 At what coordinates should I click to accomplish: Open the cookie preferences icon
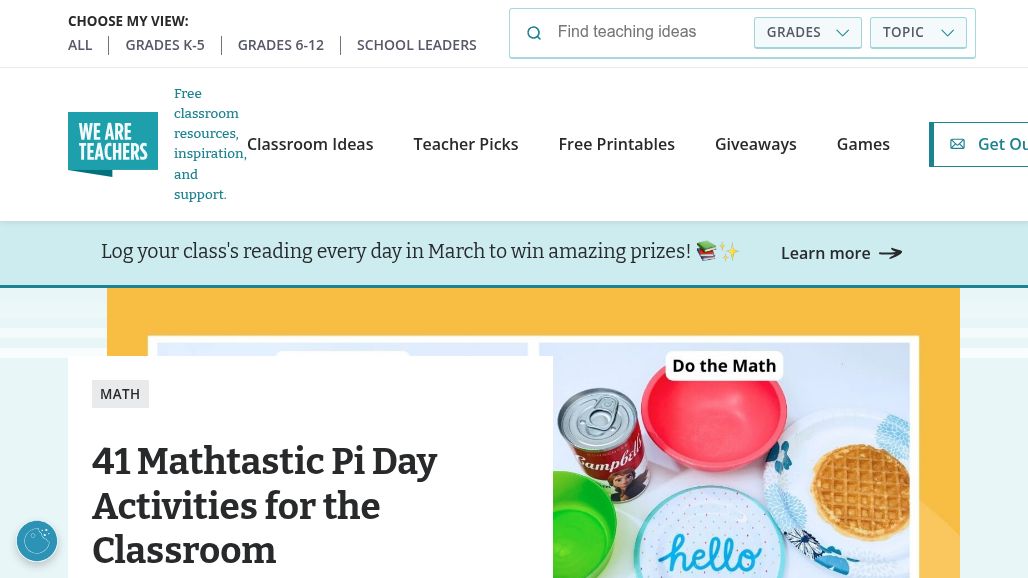tap(37, 541)
